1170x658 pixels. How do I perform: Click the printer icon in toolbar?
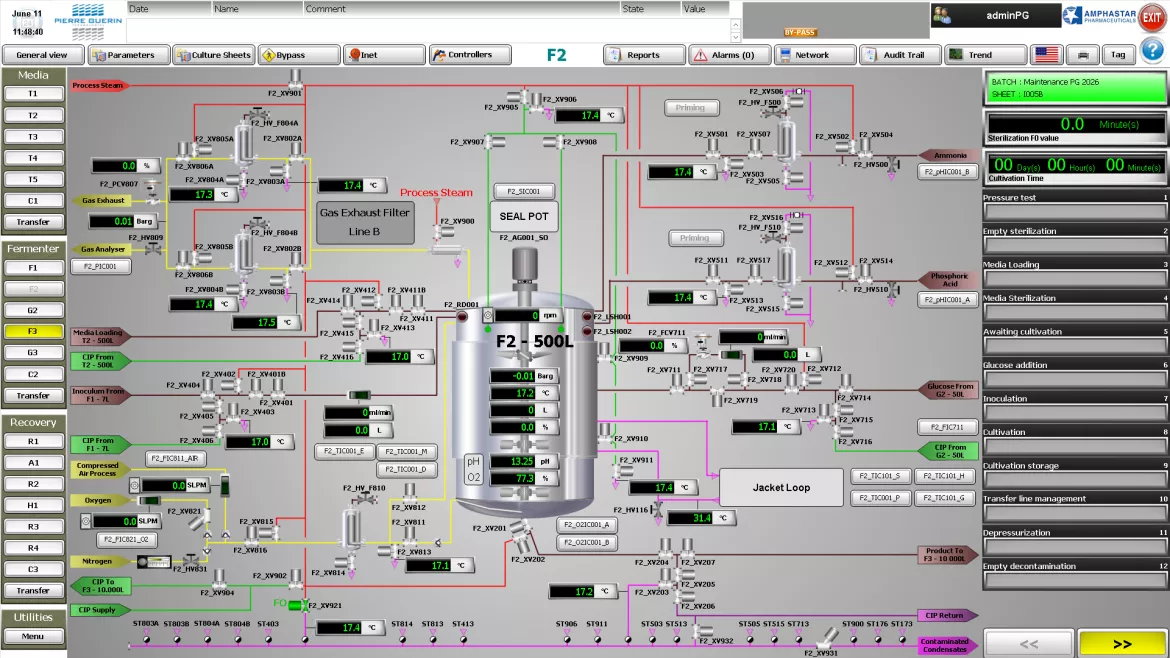(1083, 54)
